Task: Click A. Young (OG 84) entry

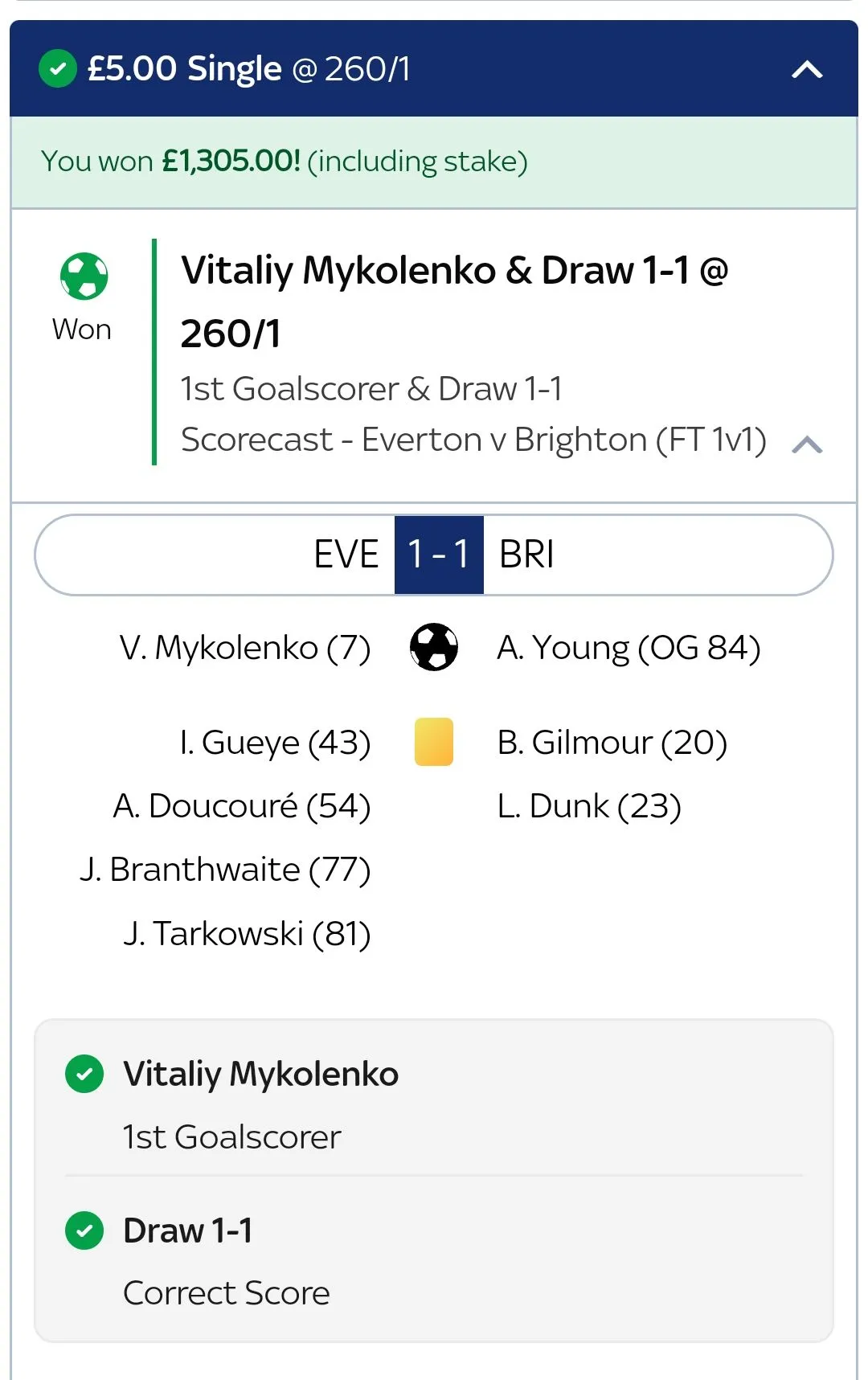Action: pos(628,648)
